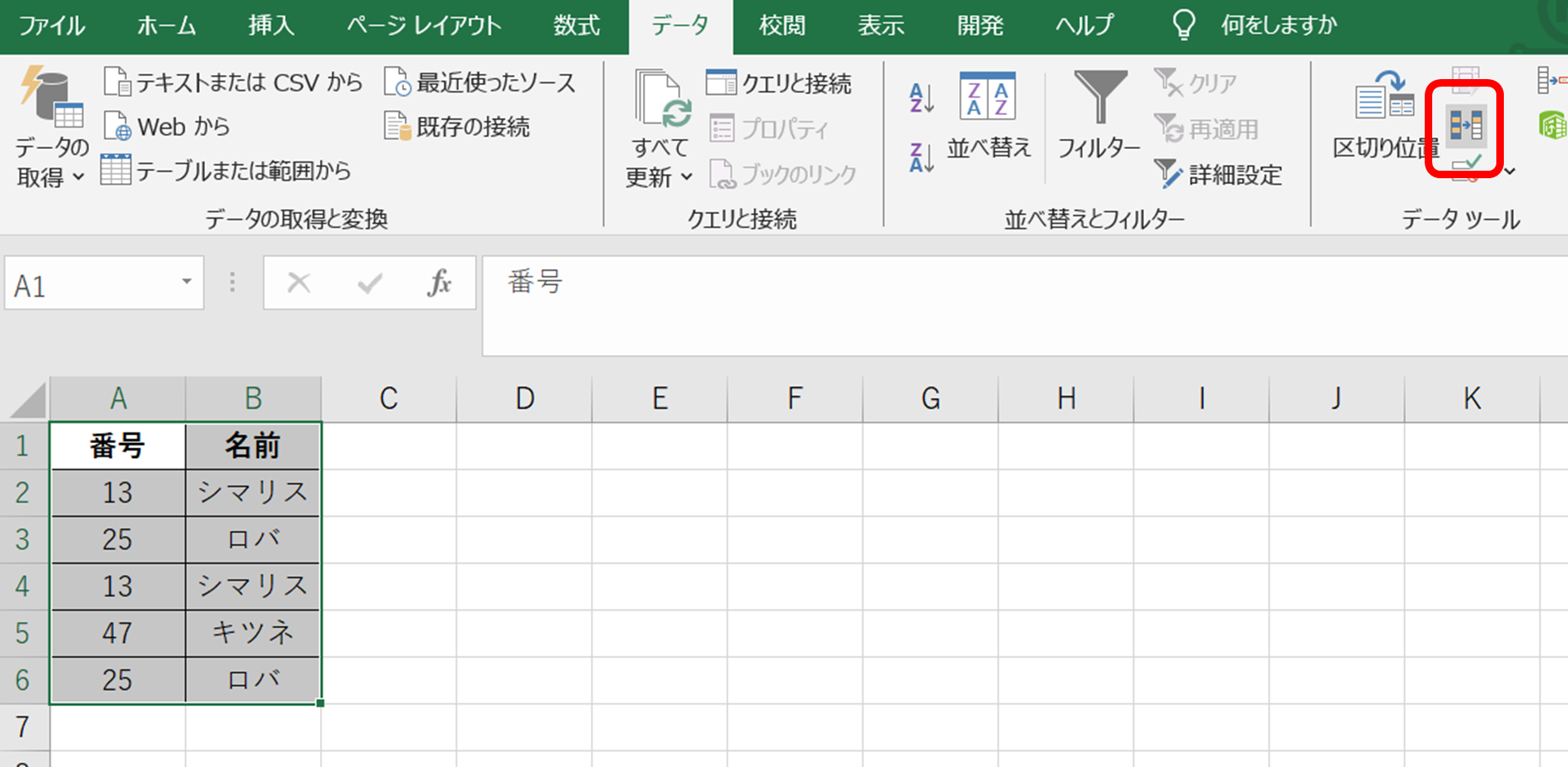Click the insert function fx button
This screenshot has height=767, width=1568.
(439, 283)
